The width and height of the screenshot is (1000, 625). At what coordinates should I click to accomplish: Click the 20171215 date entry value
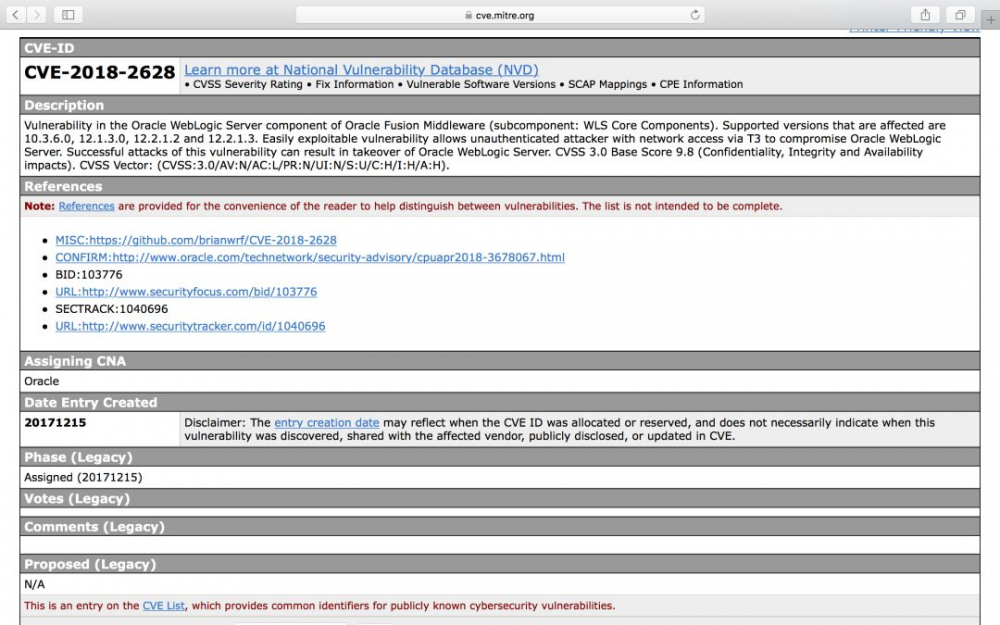coord(55,422)
